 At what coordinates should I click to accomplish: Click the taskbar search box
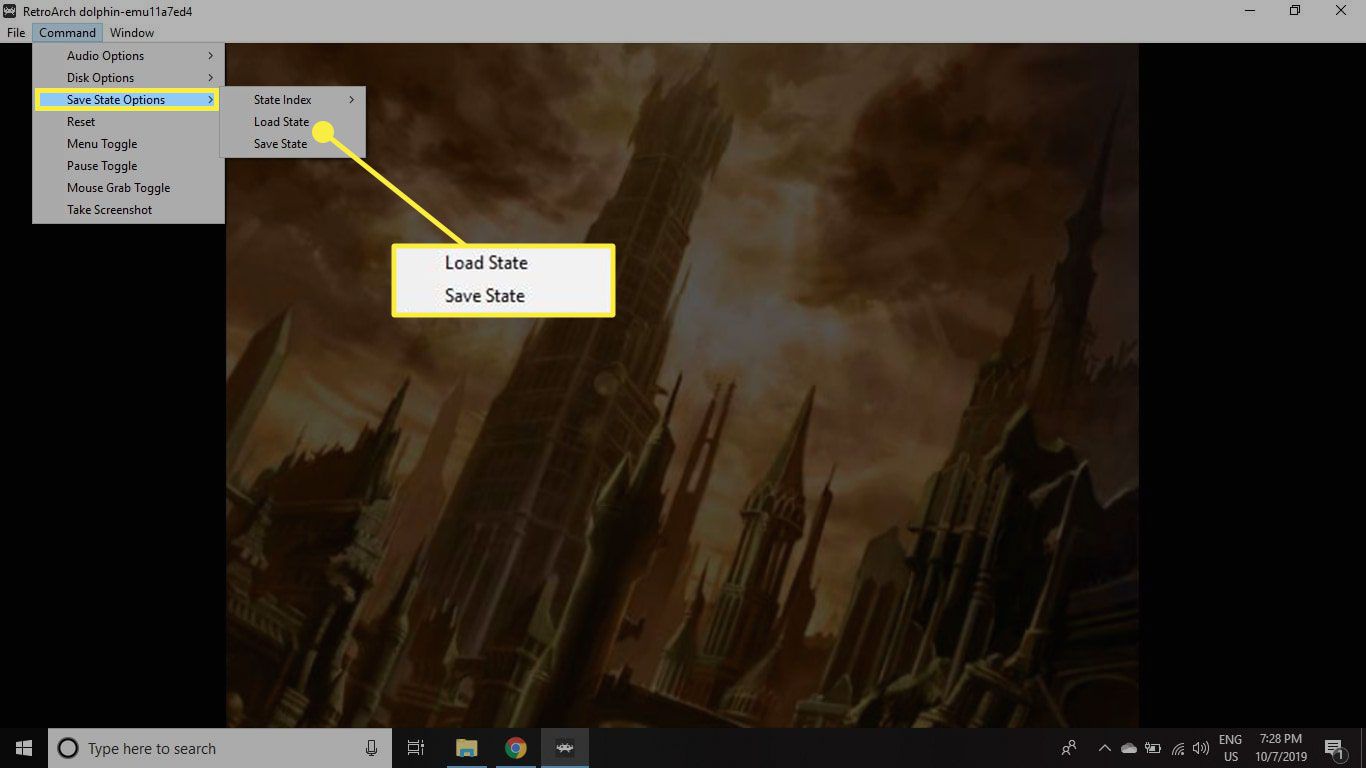click(220, 748)
